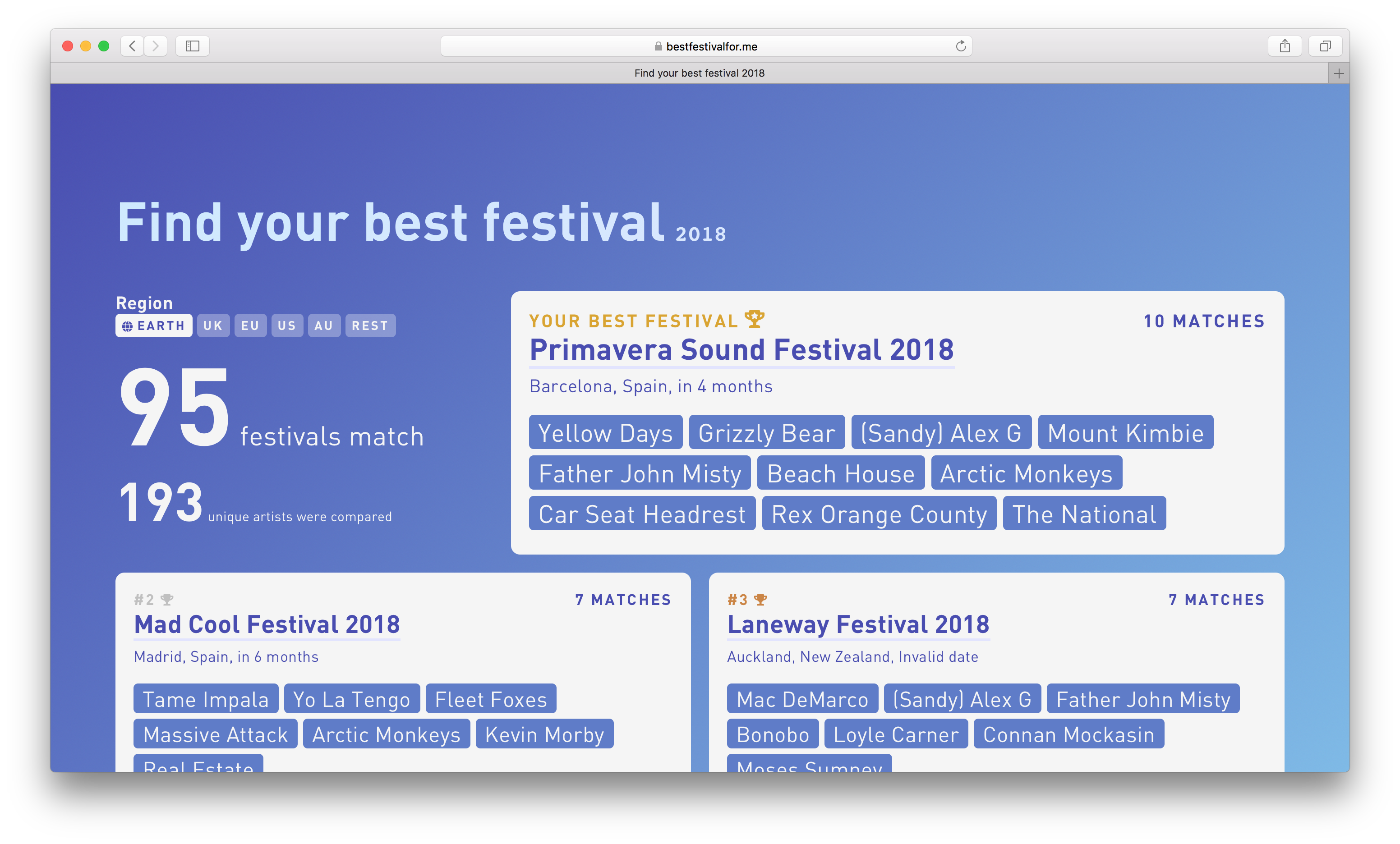Click the bronze trophy beside #3
1400x844 pixels.
point(760,600)
